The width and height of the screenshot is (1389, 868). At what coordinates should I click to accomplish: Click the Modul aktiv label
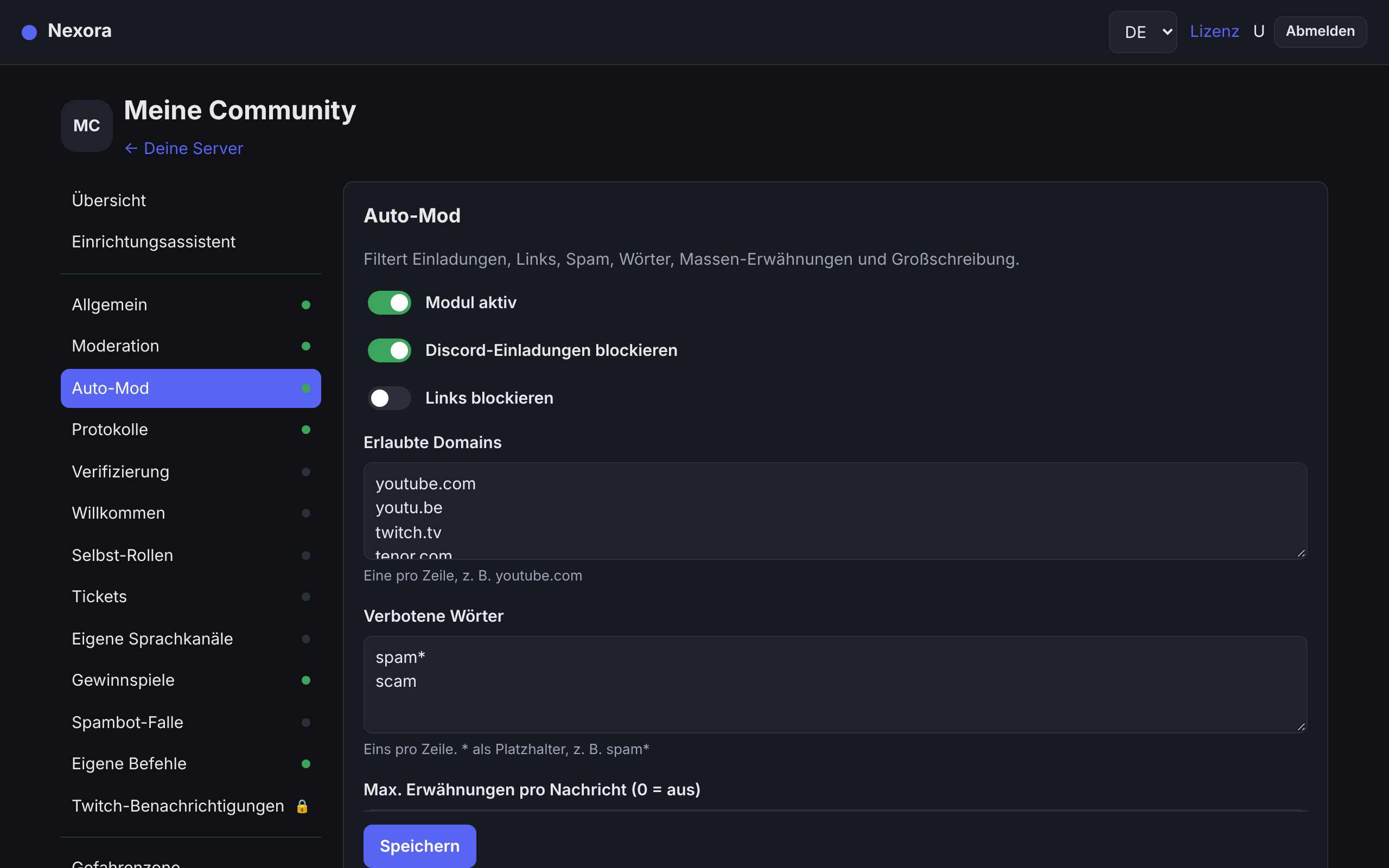point(470,303)
